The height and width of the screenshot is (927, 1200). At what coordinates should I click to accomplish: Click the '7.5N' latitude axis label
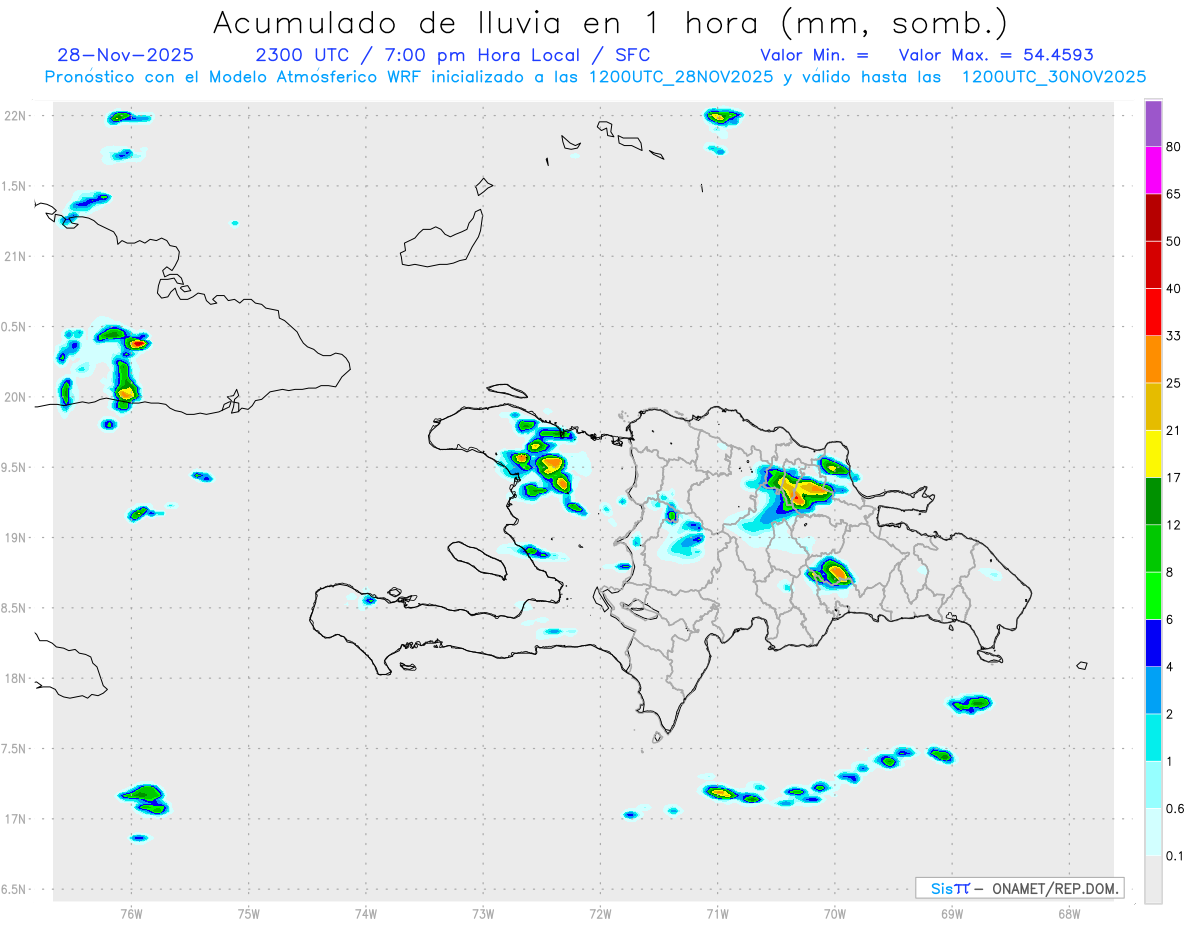click(15, 748)
